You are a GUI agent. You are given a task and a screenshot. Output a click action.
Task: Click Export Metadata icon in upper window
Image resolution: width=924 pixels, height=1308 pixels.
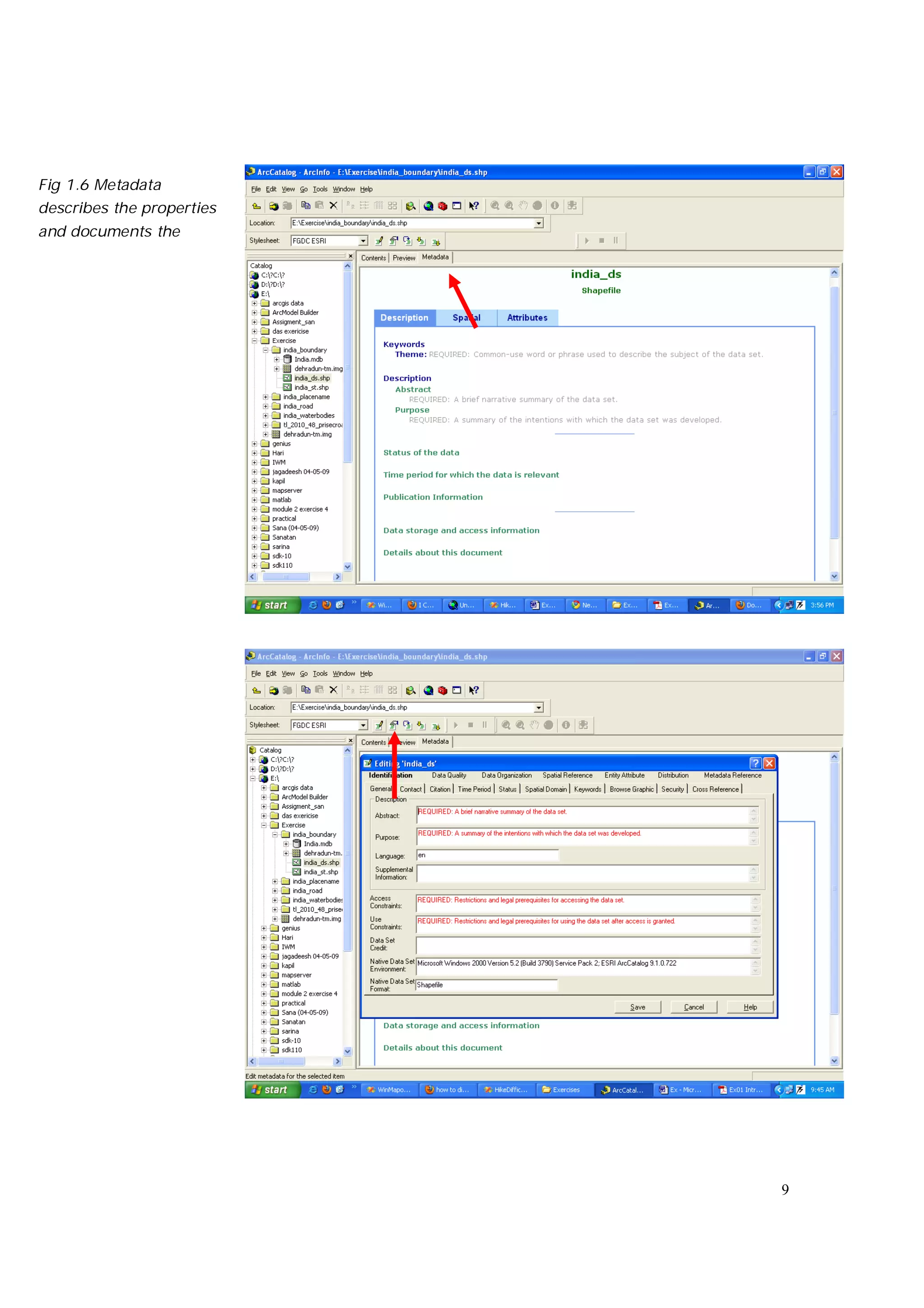coord(436,241)
